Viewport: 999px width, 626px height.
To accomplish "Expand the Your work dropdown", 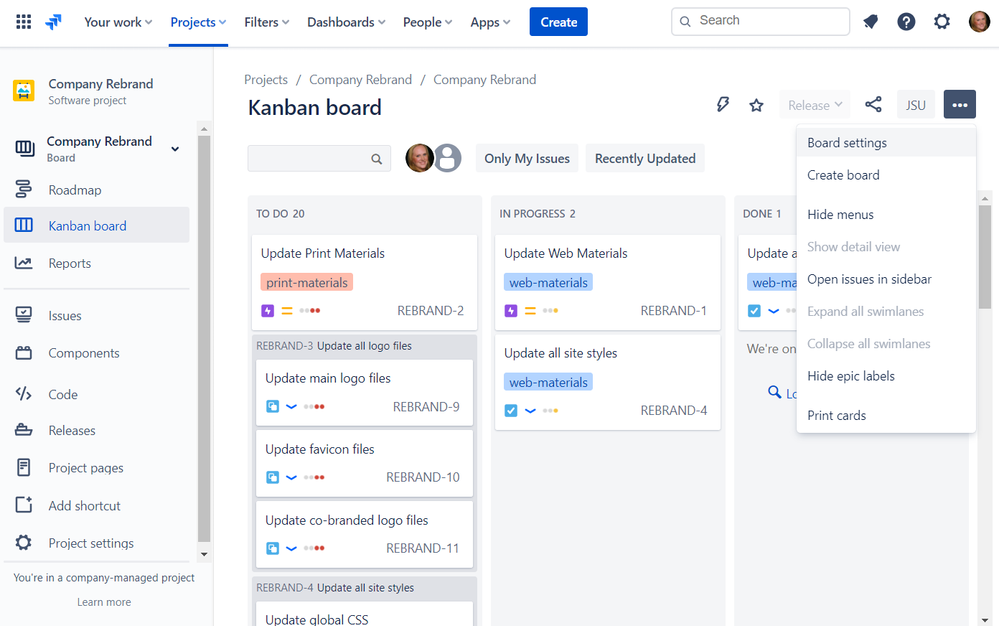I will click(x=118, y=22).
